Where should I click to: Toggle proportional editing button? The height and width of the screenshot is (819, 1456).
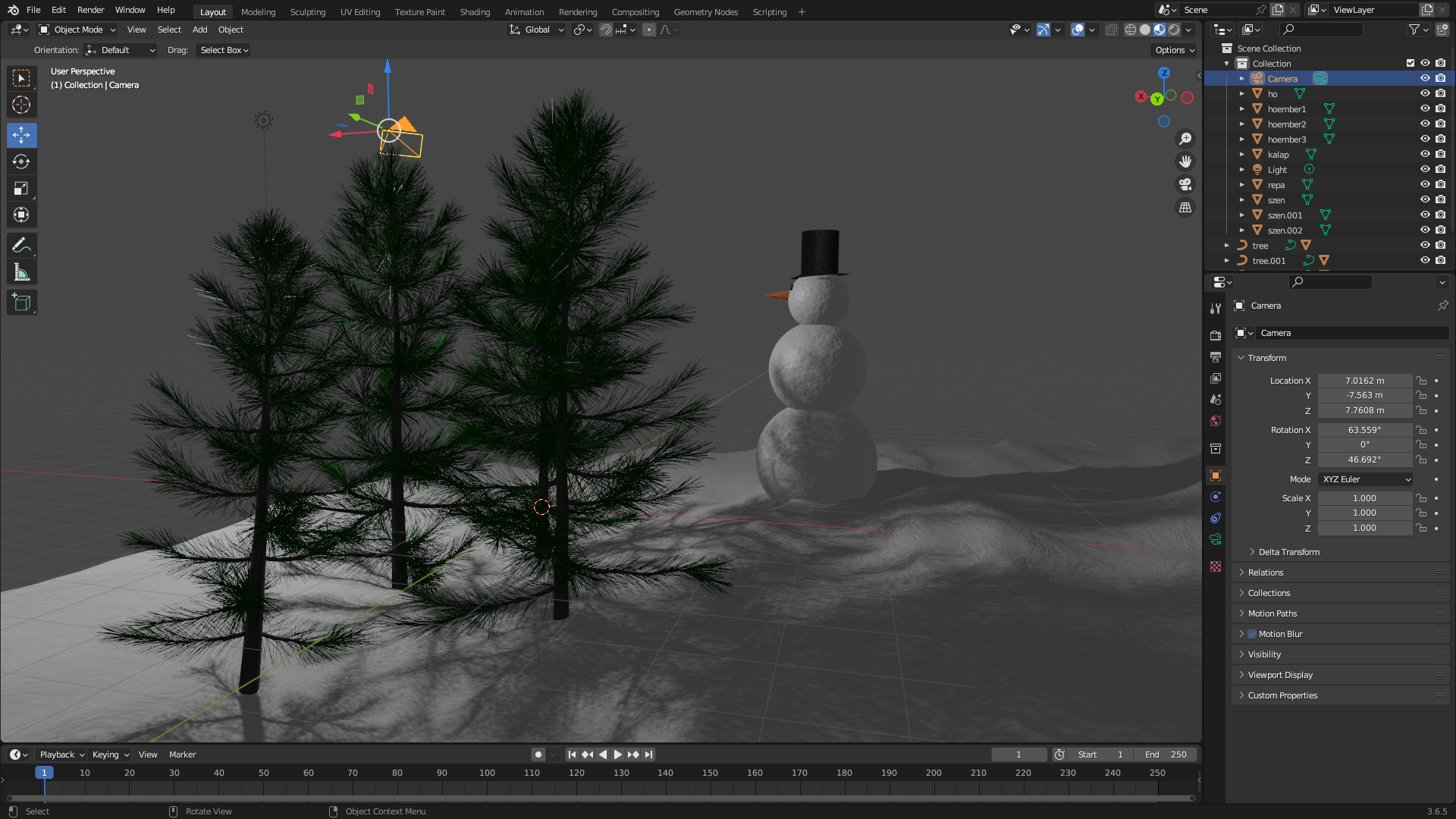click(648, 30)
